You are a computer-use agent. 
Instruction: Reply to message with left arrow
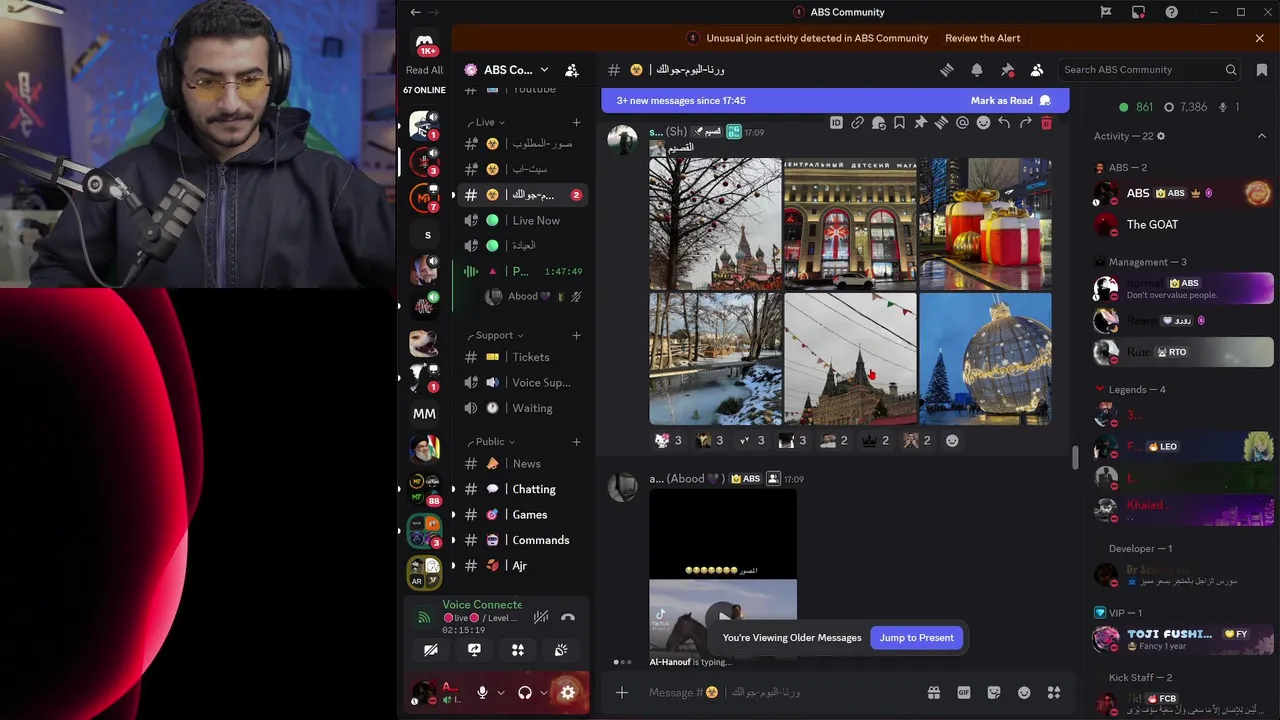(x=1004, y=123)
